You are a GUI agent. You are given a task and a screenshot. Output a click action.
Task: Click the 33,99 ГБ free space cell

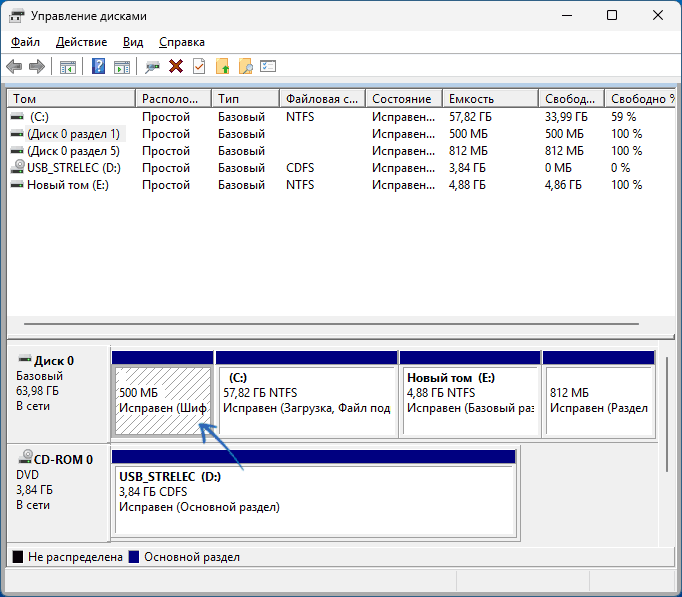[566, 117]
